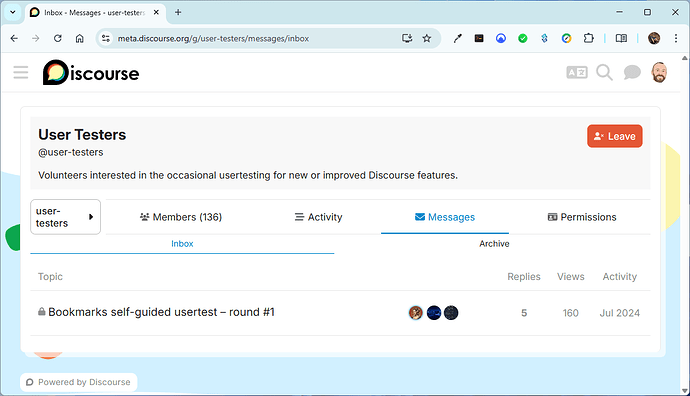This screenshot has width=690, height=396.
Task: Click the 5 replies count
Action: click(x=524, y=313)
